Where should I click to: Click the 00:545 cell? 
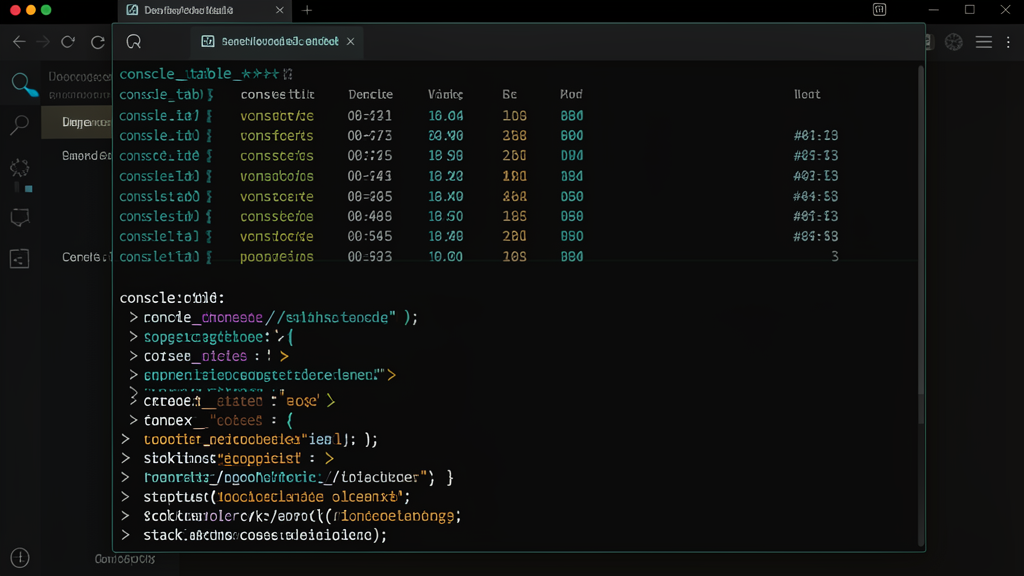click(370, 236)
